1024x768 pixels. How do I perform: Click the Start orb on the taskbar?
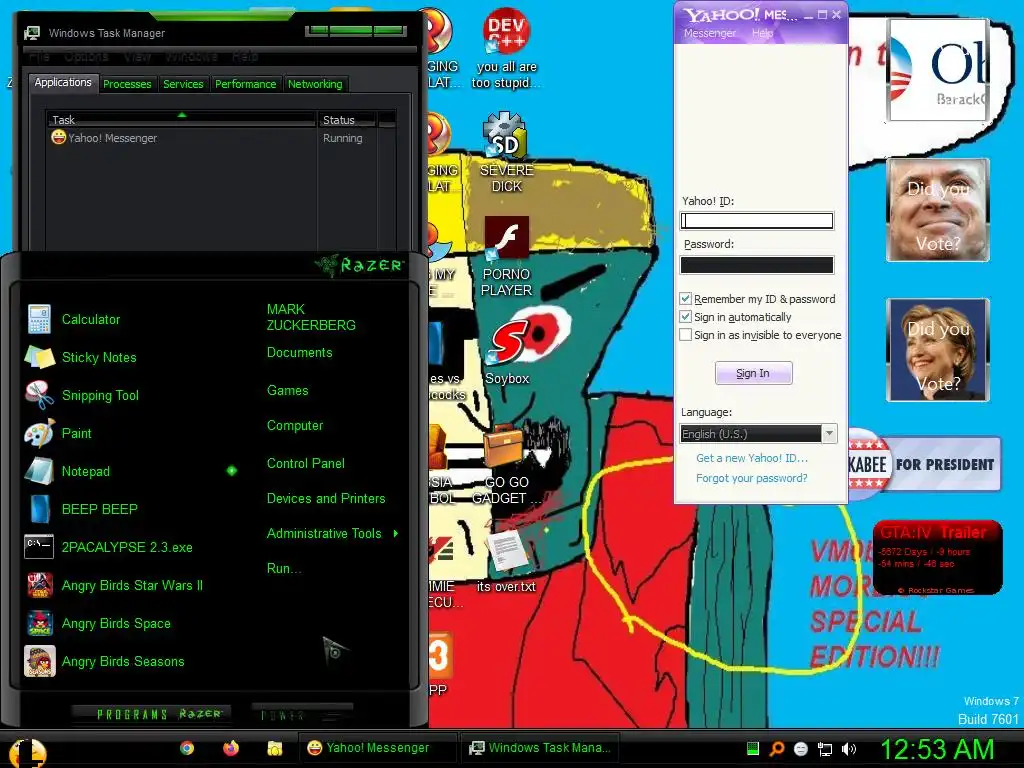[27, 751]
